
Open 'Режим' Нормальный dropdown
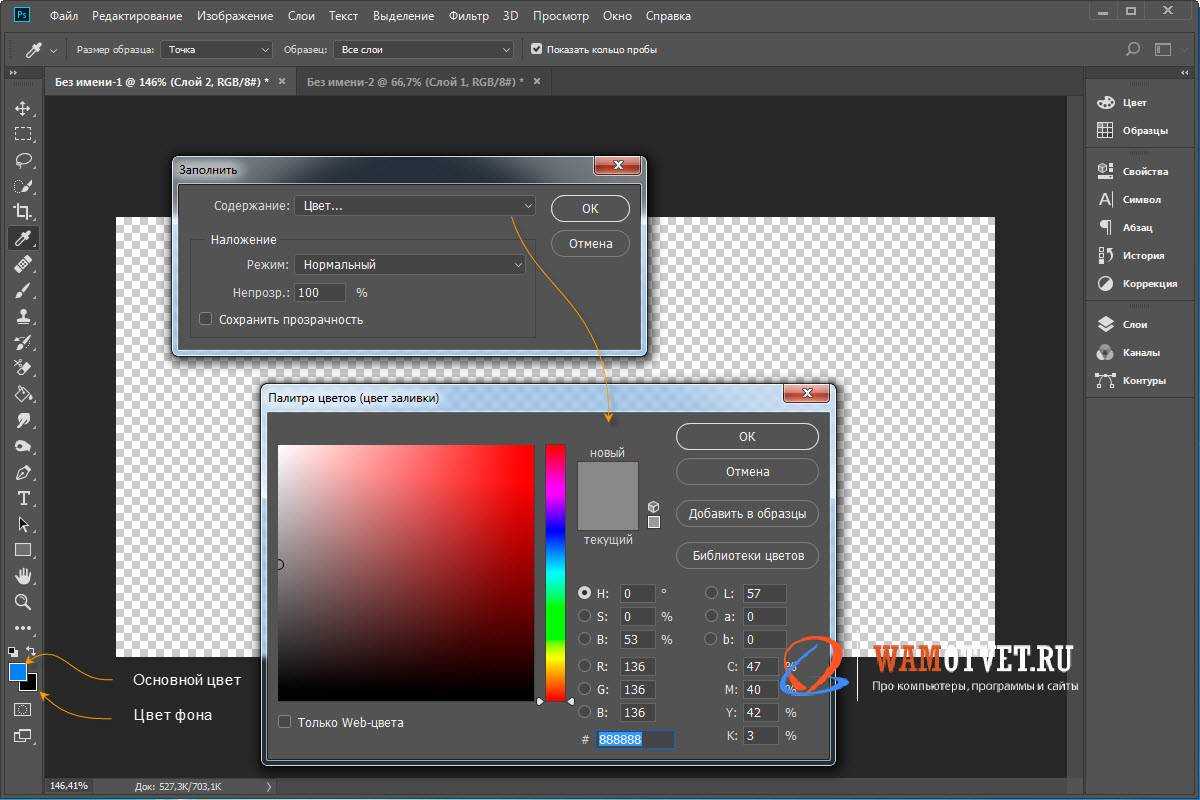[x=410, y=264]
